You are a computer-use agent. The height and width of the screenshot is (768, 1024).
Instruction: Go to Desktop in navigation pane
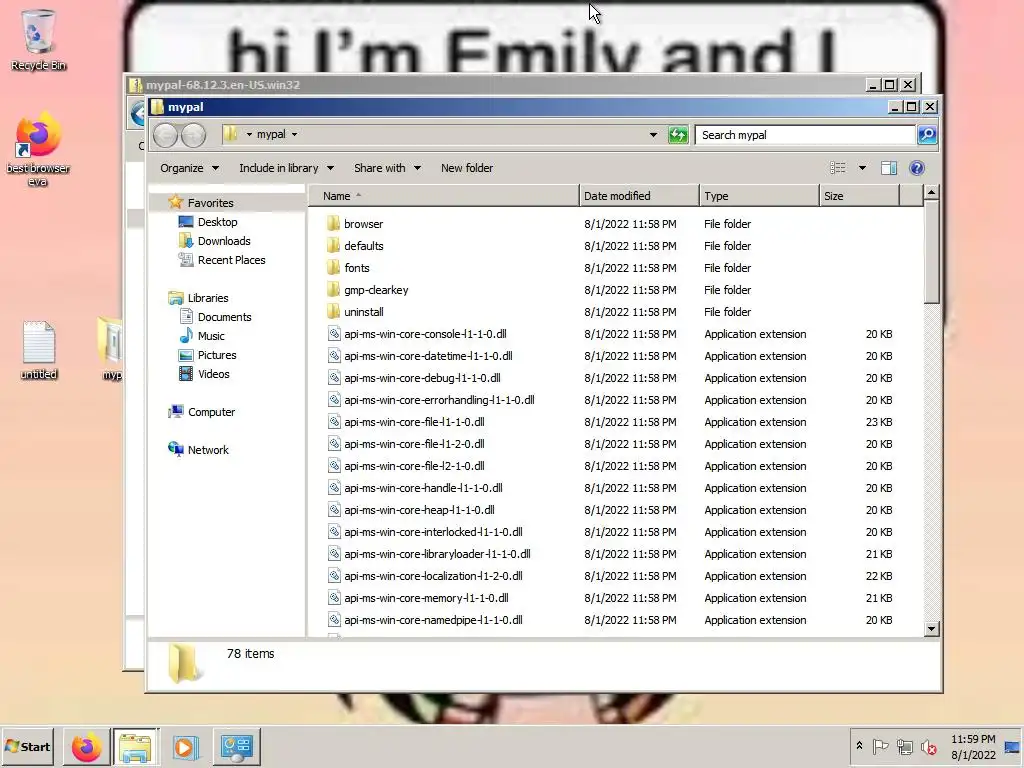217,222
